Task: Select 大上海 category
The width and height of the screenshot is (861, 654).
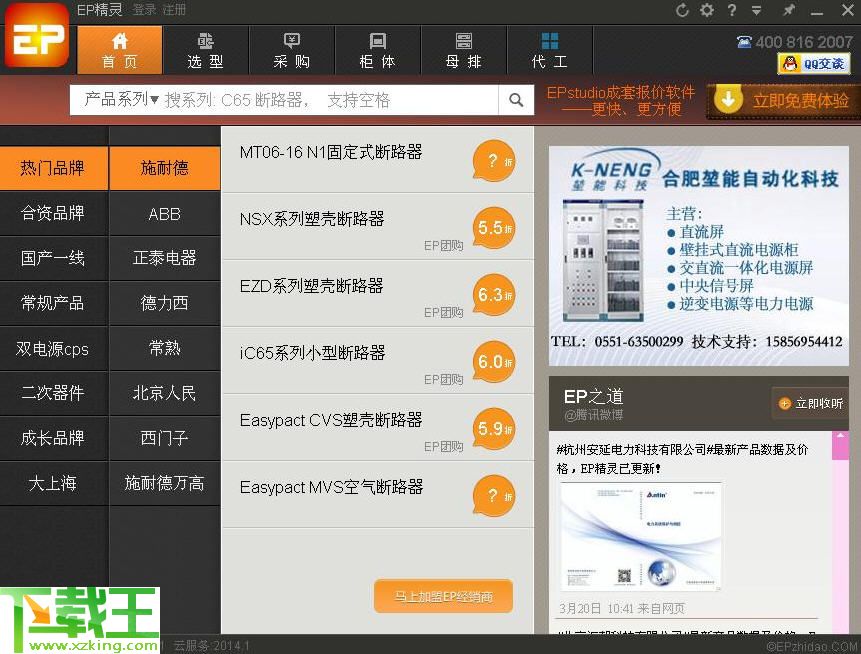Action: pos(53,483)
